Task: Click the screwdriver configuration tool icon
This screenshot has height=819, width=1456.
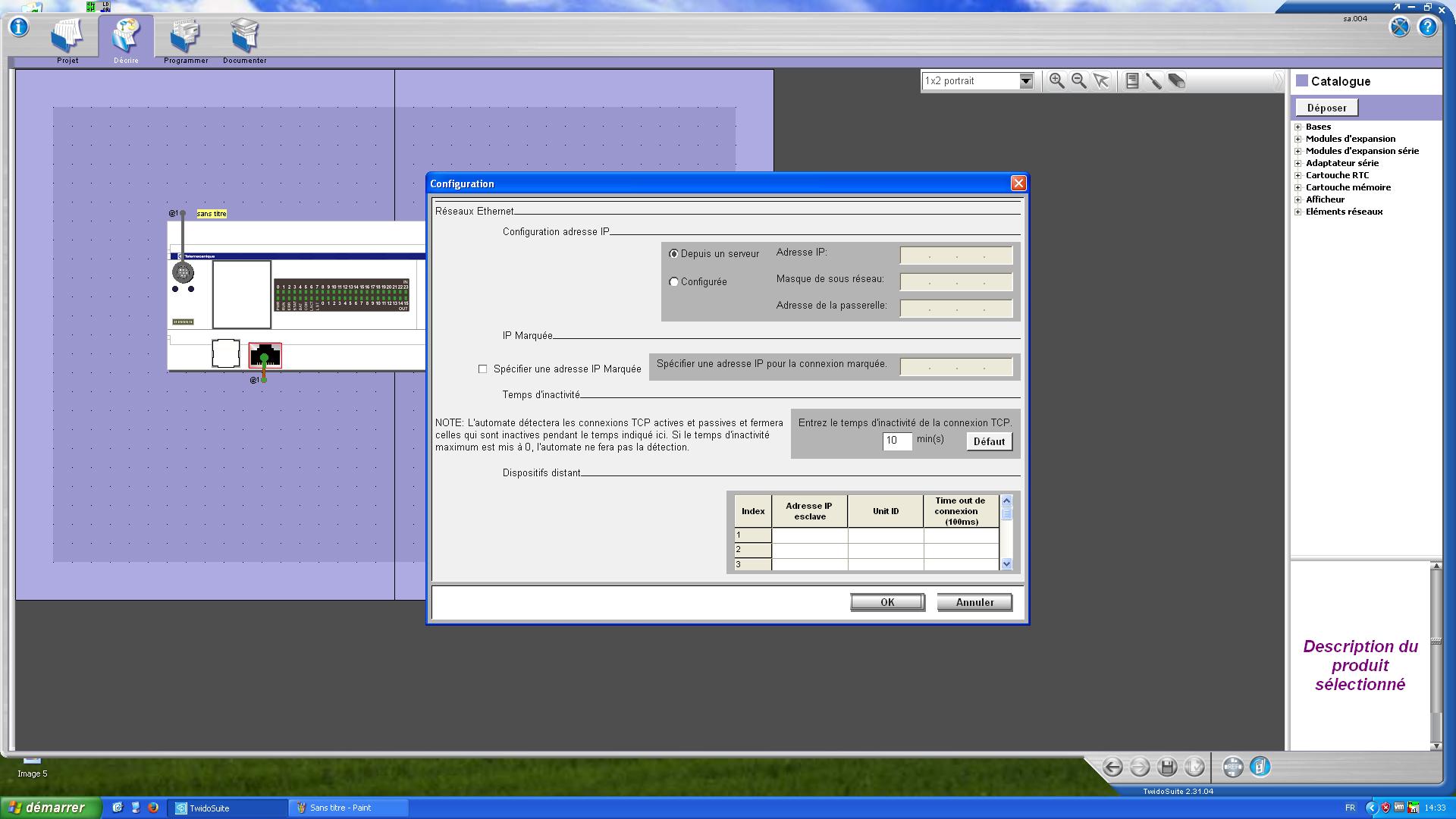Action: pyautogui.click(x=1153, y=81)
